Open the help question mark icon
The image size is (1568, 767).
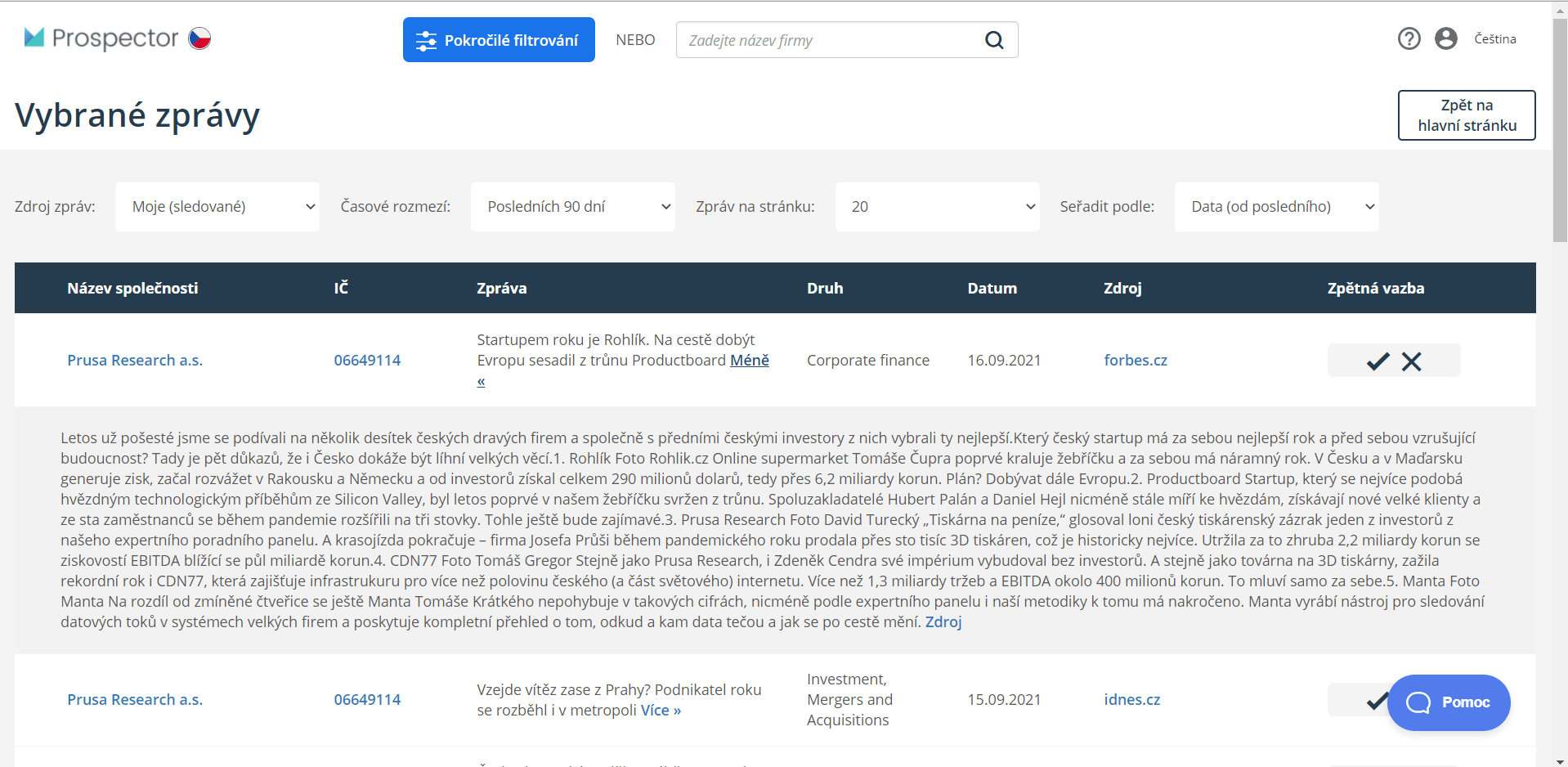[1409, 38]
